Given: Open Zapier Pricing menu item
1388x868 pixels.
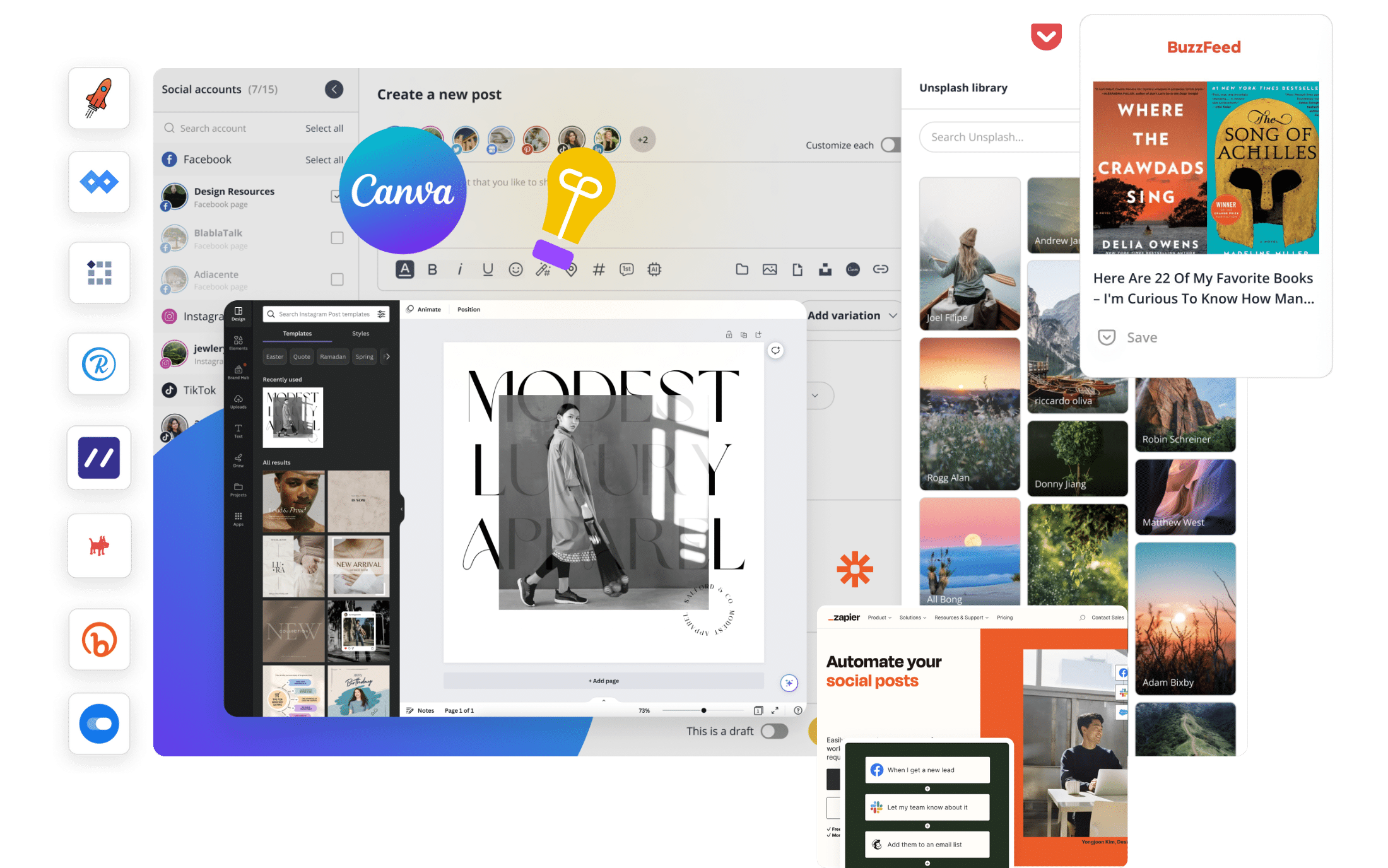Looking at the screenshot, I should point(1005,618).
